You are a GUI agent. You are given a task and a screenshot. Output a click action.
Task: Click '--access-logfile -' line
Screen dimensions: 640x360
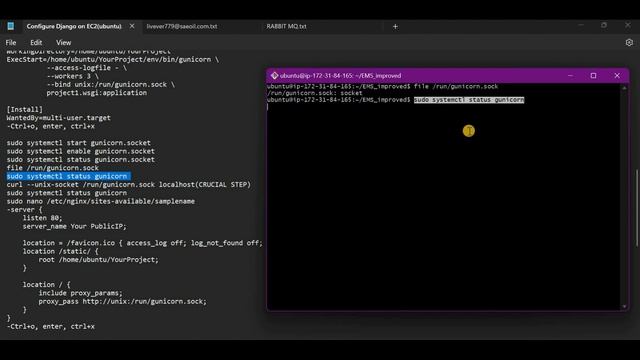pyautogui.click(x=87, y=68)
